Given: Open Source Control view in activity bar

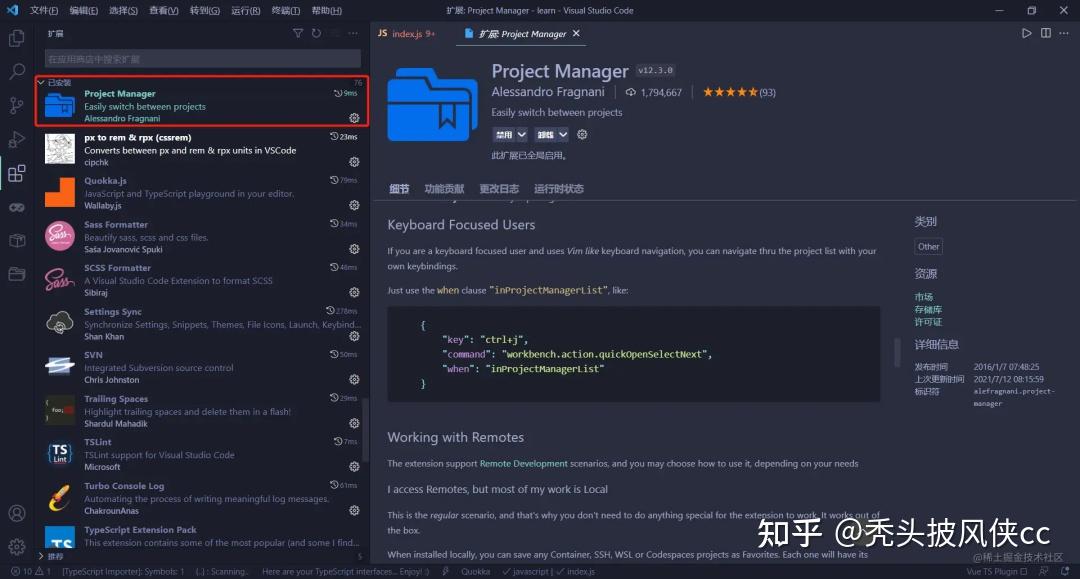Looking at the screenshot, I should (x=17, y=105).
